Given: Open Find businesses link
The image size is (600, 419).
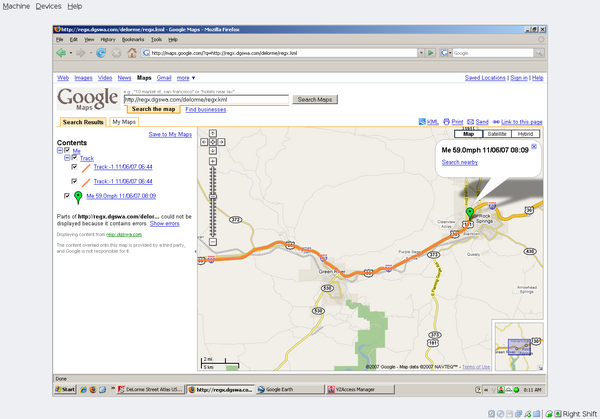Looking at the screenshot, I should [206, 109].
